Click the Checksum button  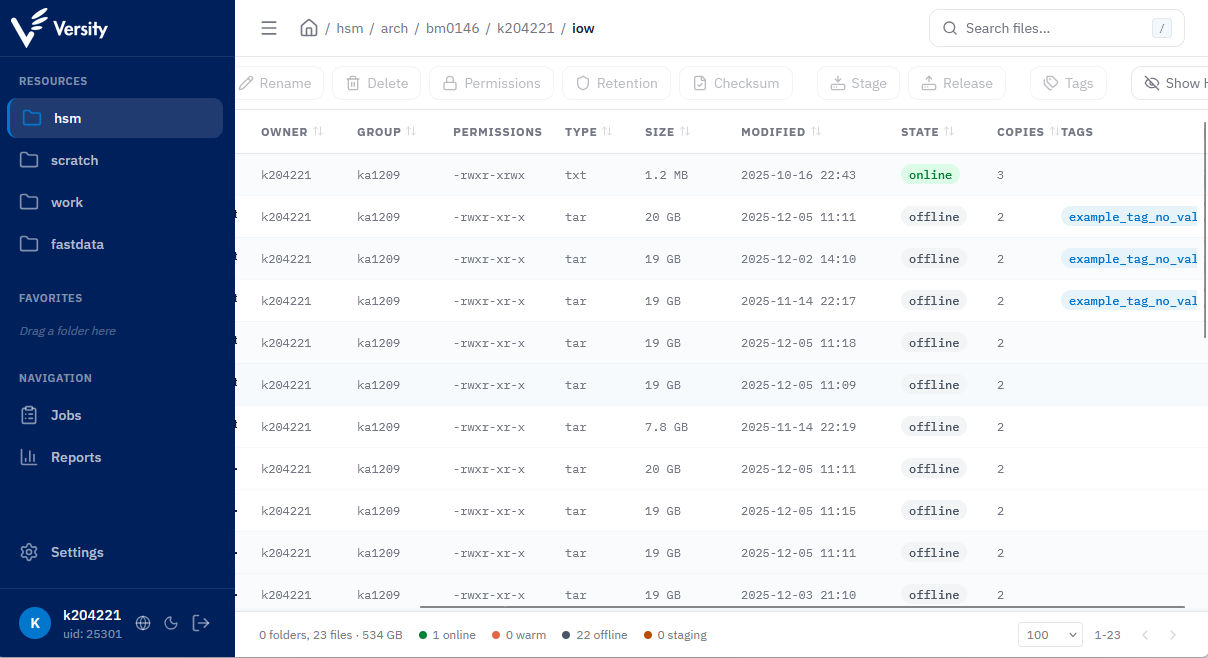click(x=736, y=83)
